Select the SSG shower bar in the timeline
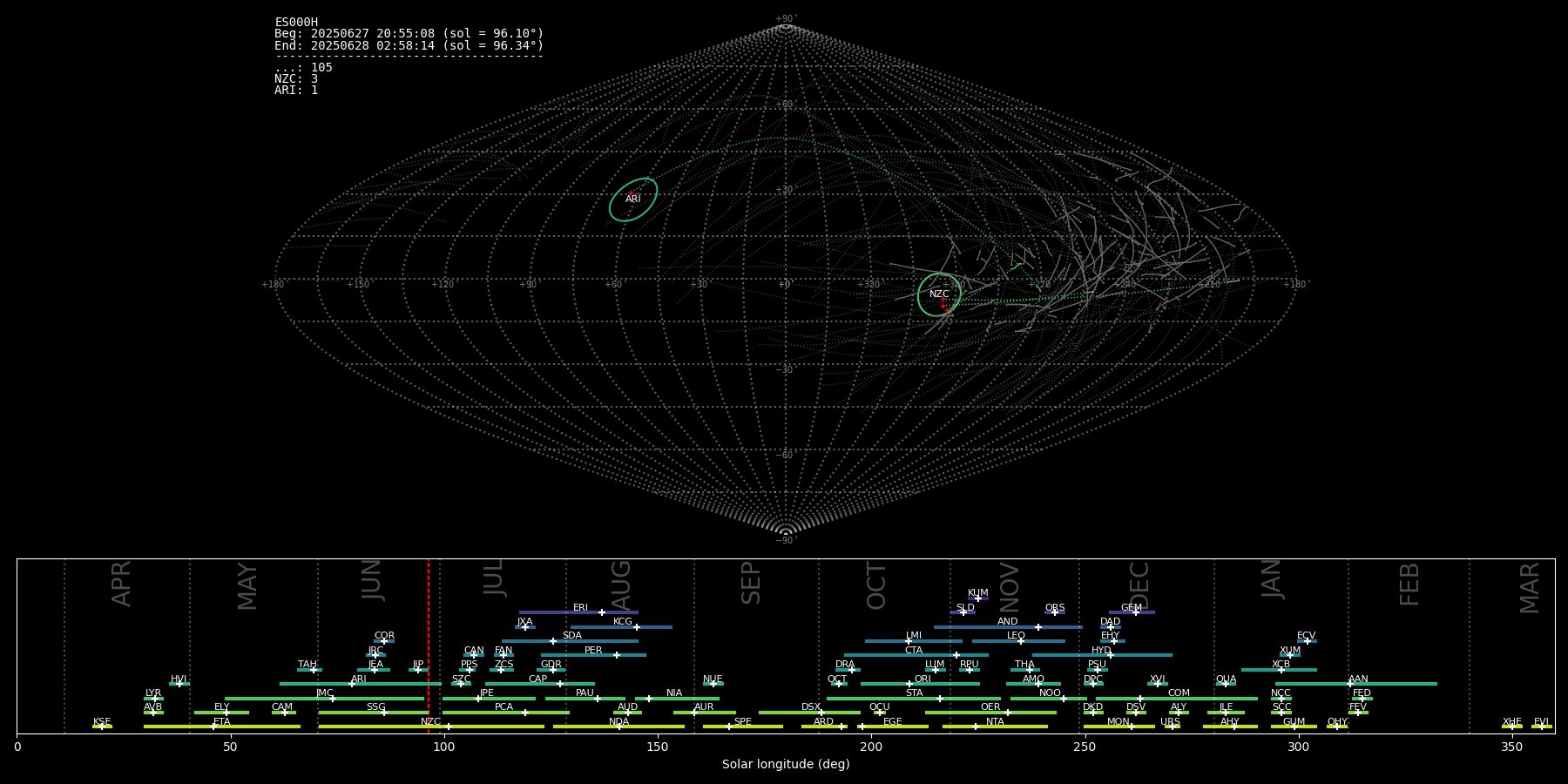1568x784 pixels. tap(374, 713)
